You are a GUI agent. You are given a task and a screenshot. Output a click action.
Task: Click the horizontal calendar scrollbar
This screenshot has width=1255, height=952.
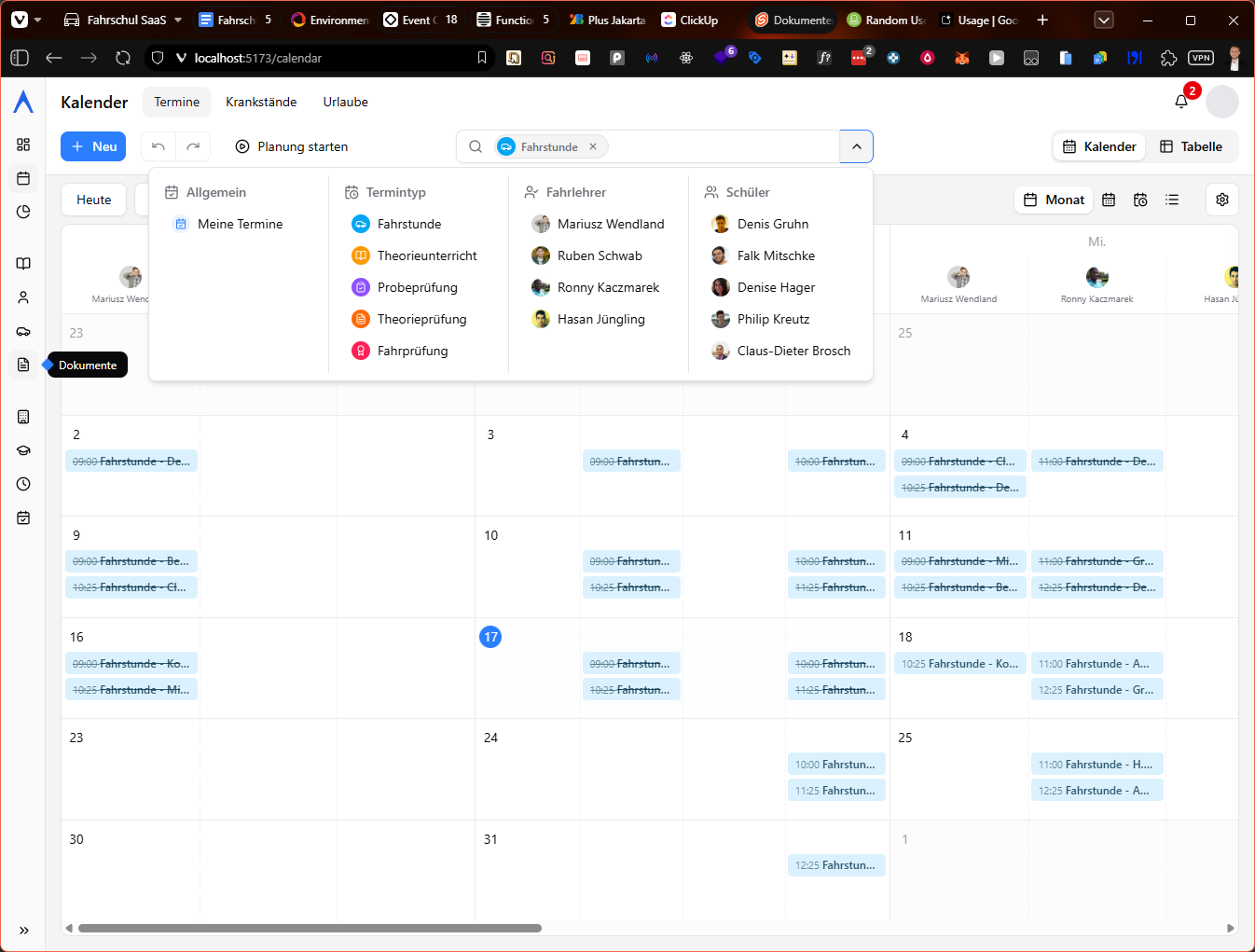pos(310,928)
